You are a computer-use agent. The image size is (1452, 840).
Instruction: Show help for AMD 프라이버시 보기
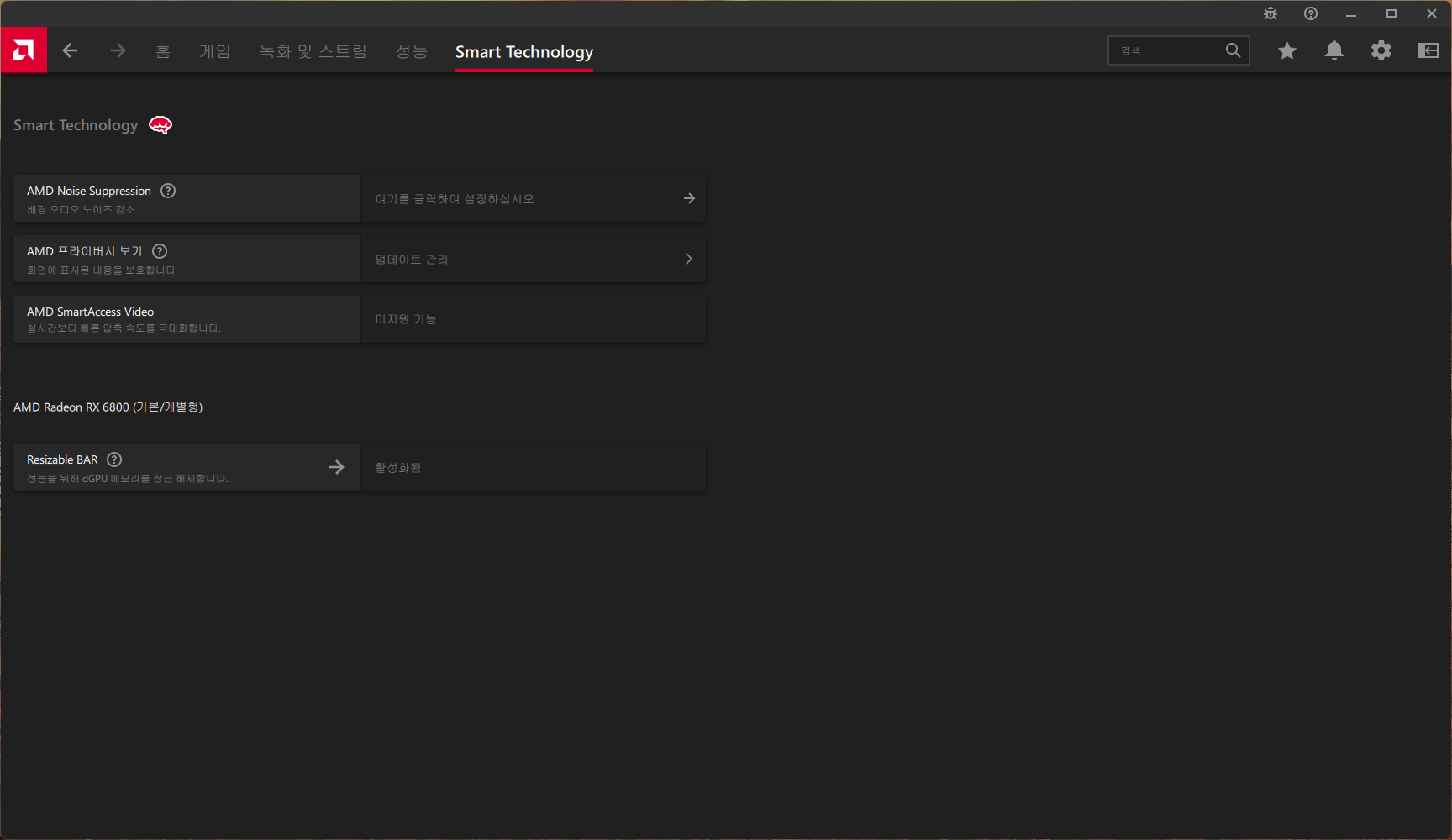(160, 251)
